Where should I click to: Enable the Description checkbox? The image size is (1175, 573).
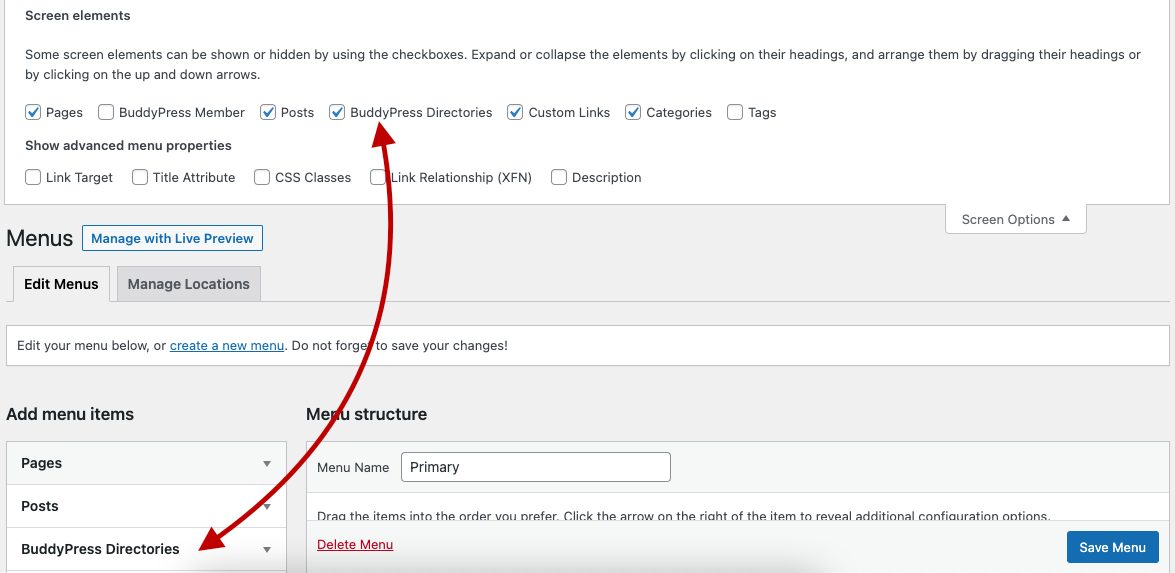[559, 178]
